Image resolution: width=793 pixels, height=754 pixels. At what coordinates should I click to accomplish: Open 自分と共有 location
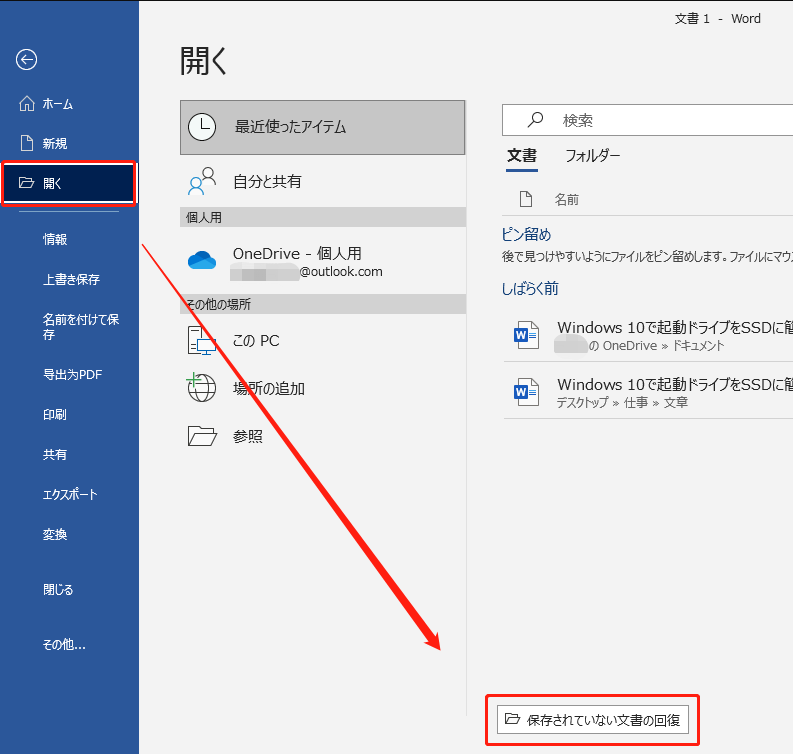[x=322, y=181]
